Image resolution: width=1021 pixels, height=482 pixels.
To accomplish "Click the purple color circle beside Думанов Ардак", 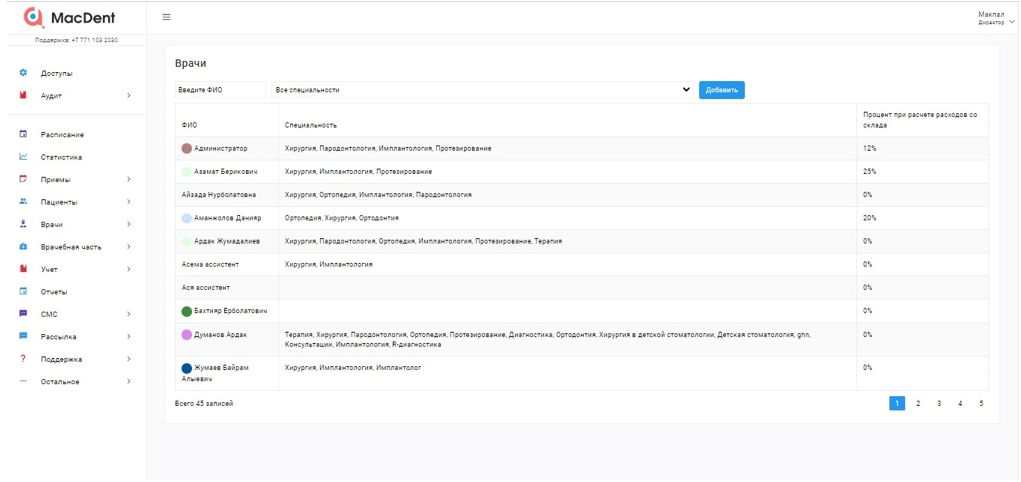I will tap(187, 335).
